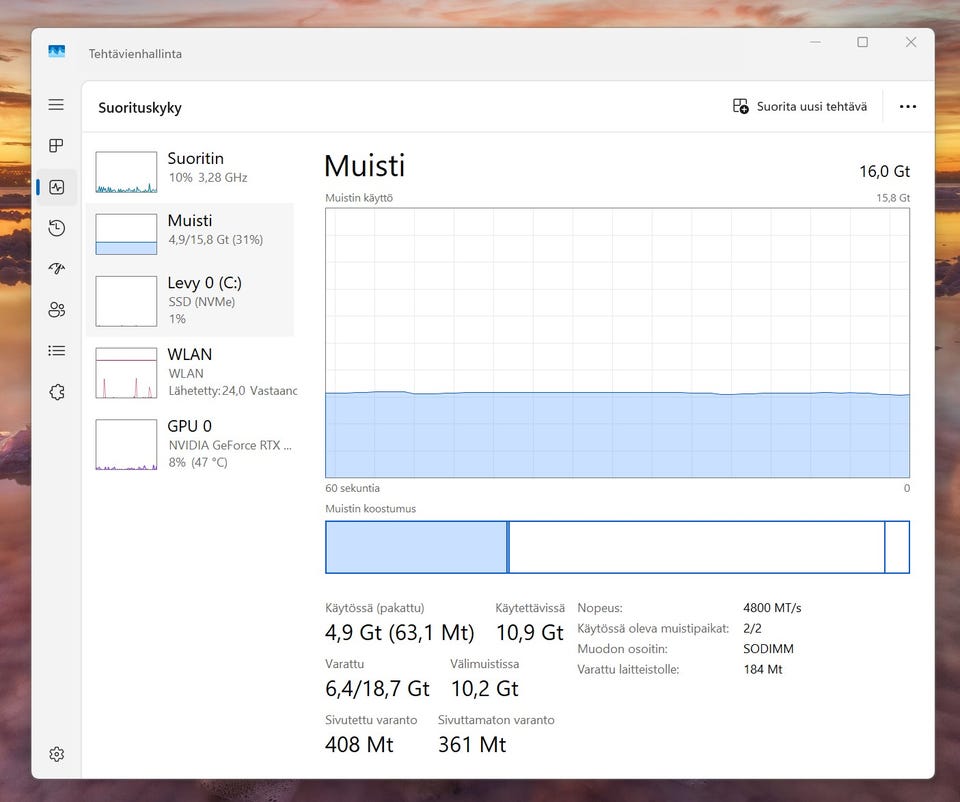The image size is (960, 802).
Task: Open Services page puzzle icon
Action: point(56,392)
